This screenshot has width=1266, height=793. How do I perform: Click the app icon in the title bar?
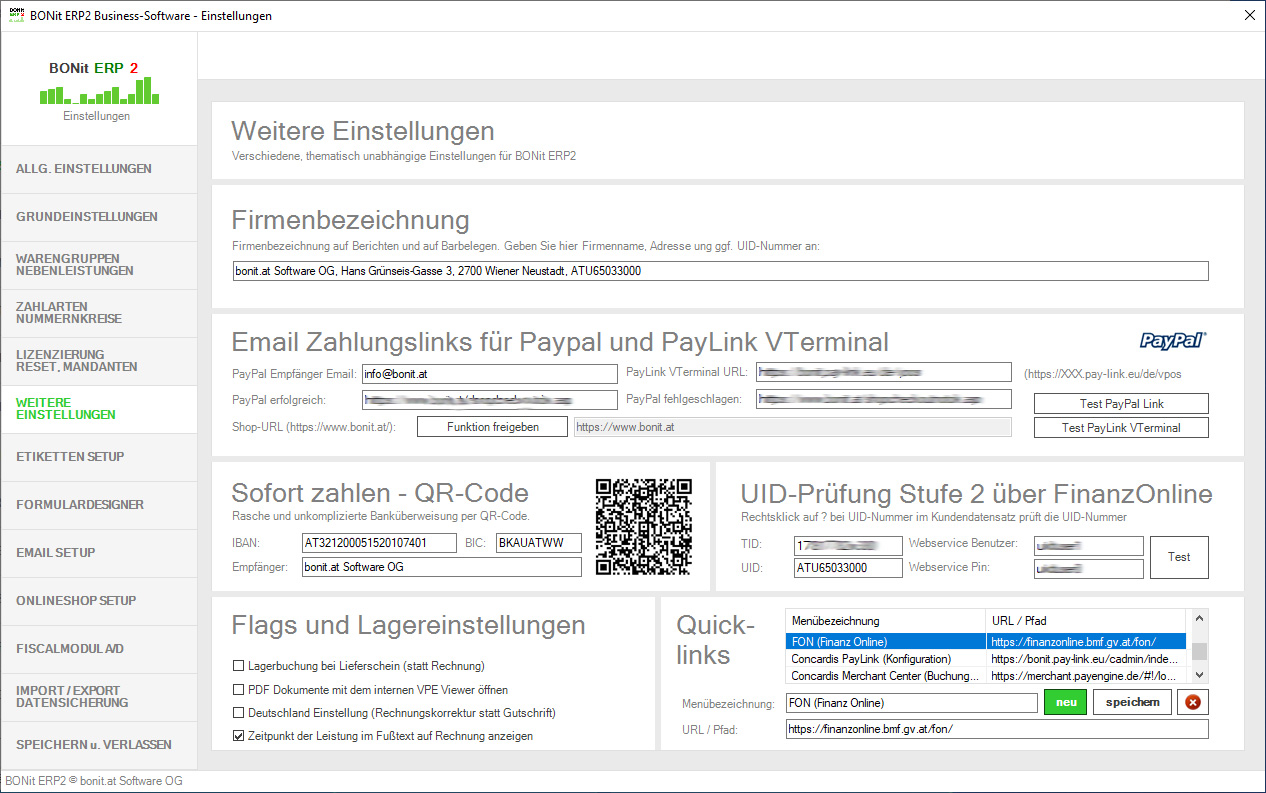(15, 15)
